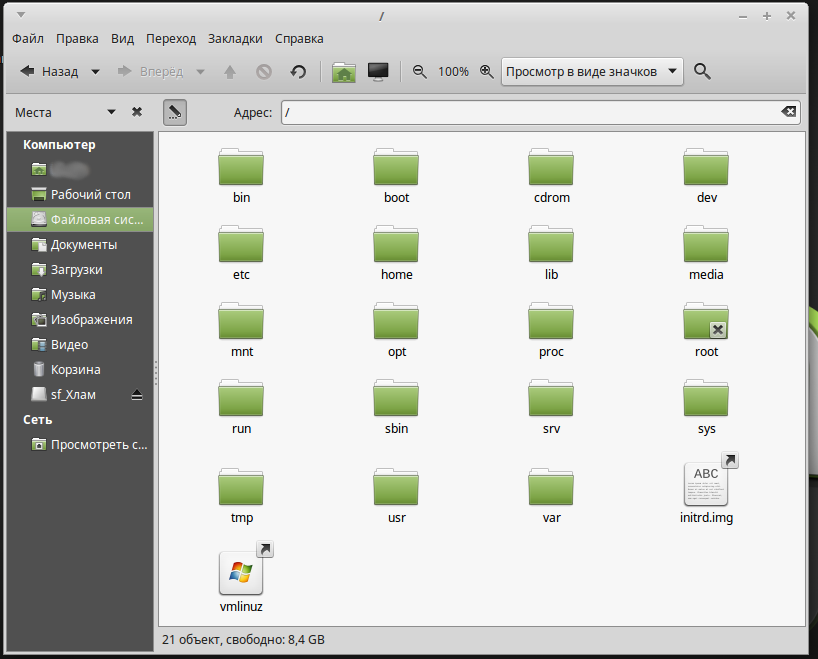The height and width of the screenshot is (659, 818).
Task: Open Видео from the sidebar
Action: tap(80, 345)
